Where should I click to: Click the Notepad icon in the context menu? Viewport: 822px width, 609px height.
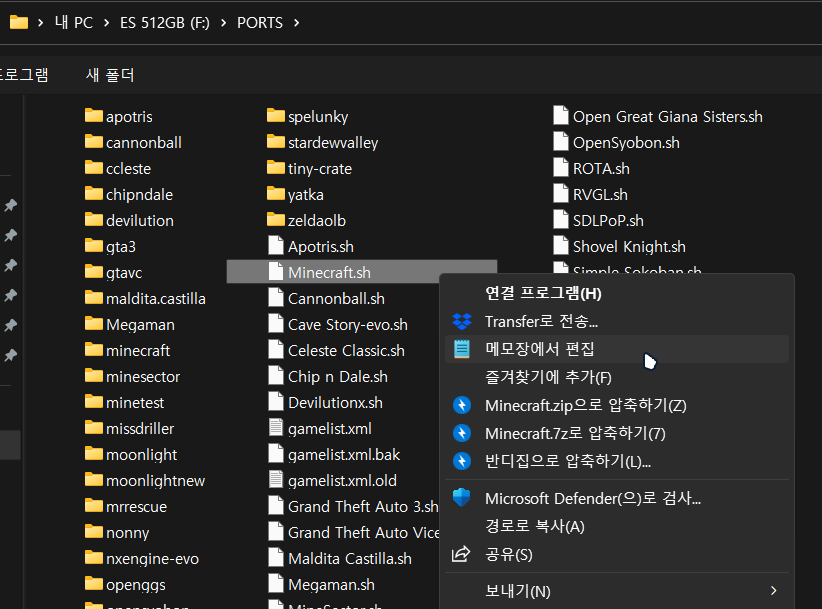tap(462, 349)
